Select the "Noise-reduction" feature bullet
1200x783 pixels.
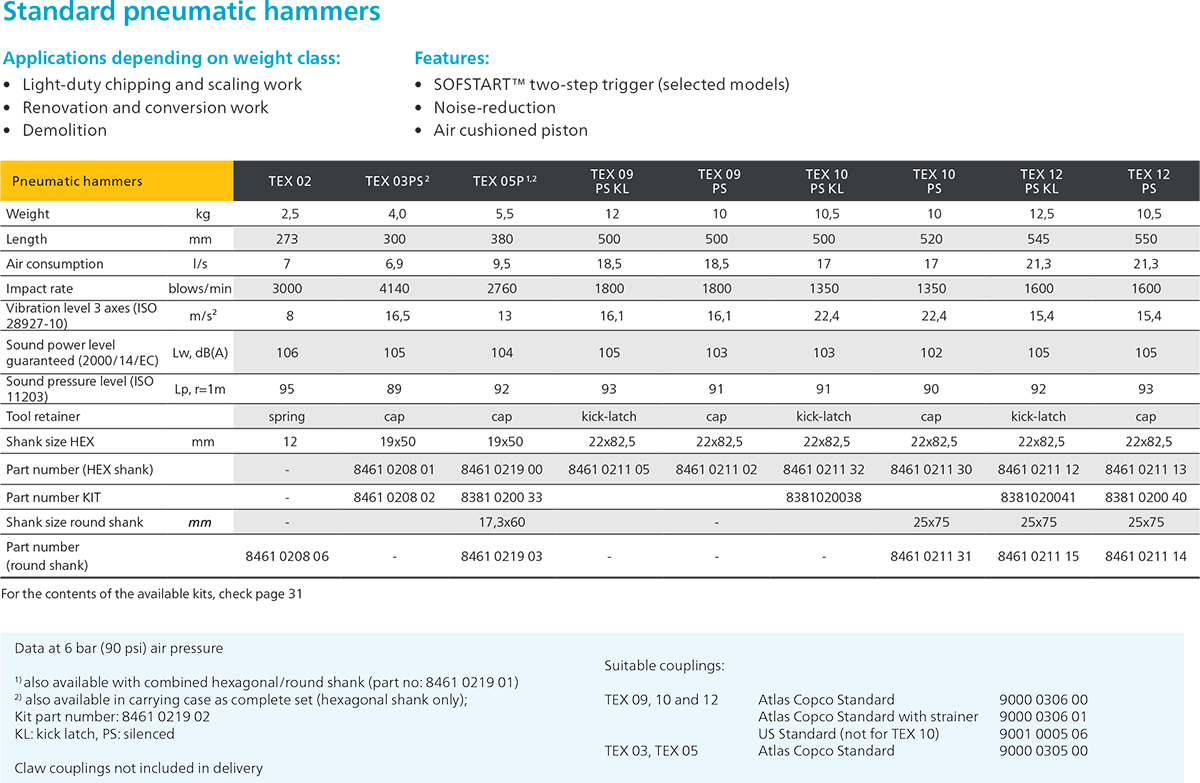[494, 107]
